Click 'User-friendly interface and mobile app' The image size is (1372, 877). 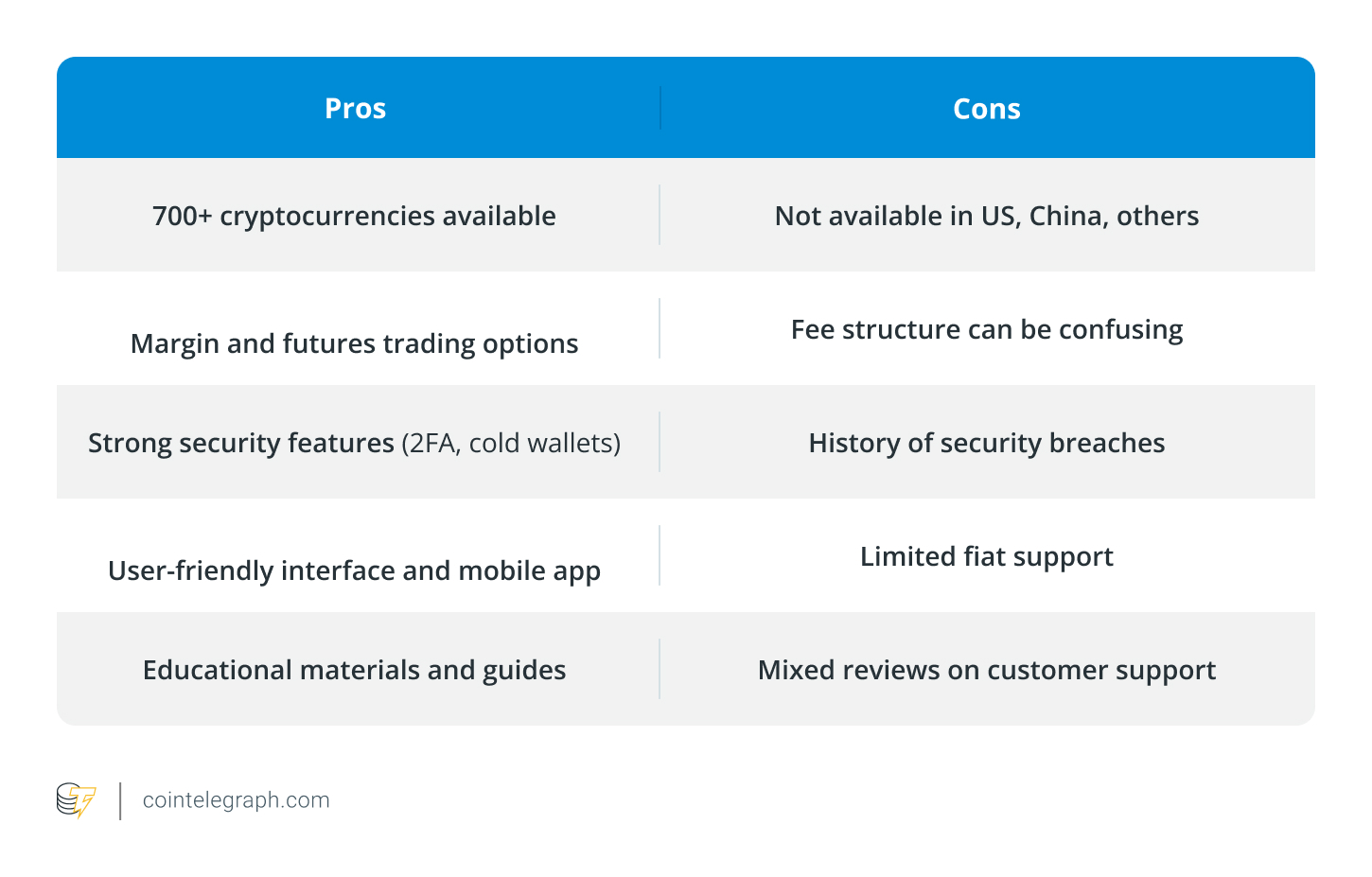tap(355, 570)
